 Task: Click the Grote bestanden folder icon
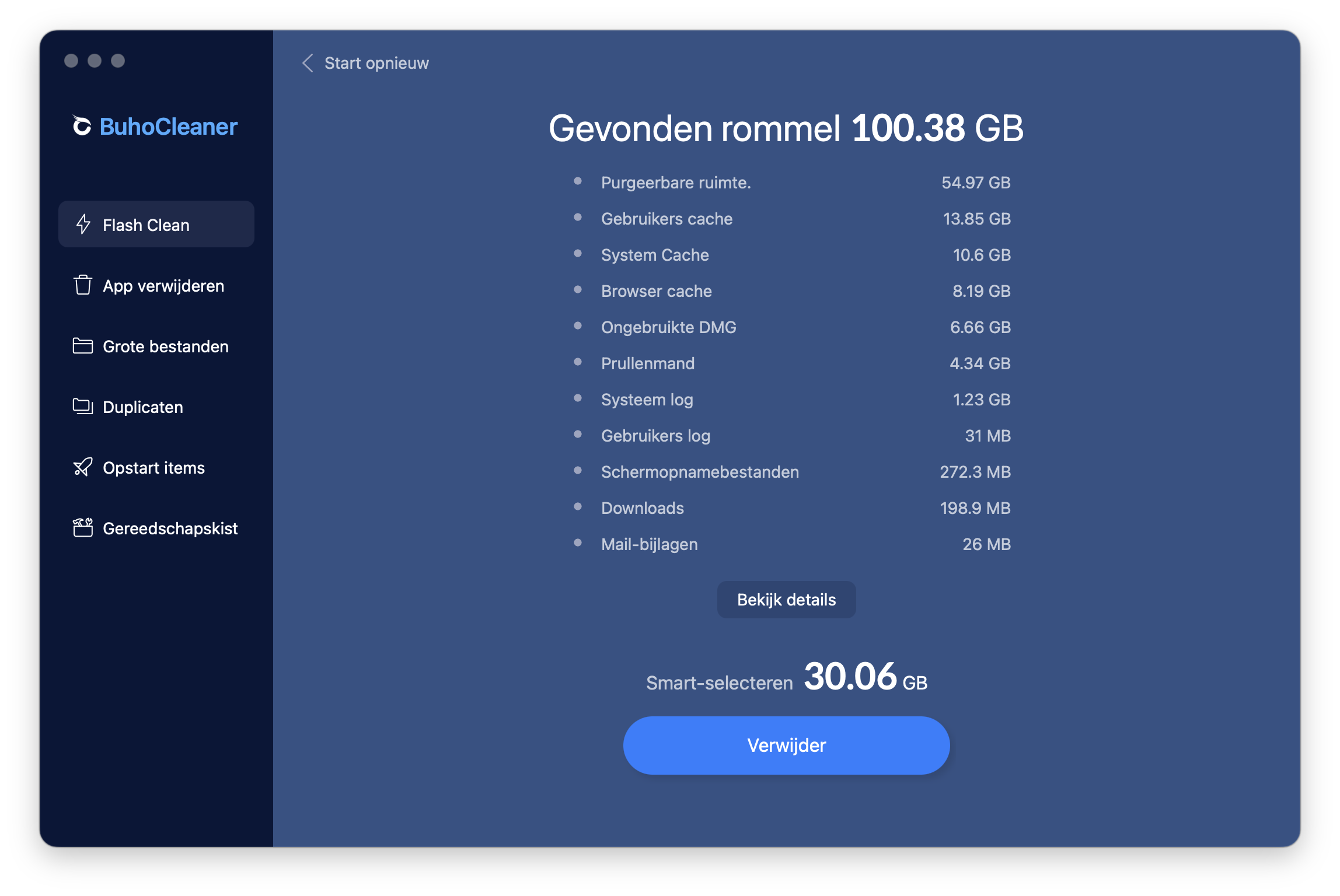click(x=83, y=346)
